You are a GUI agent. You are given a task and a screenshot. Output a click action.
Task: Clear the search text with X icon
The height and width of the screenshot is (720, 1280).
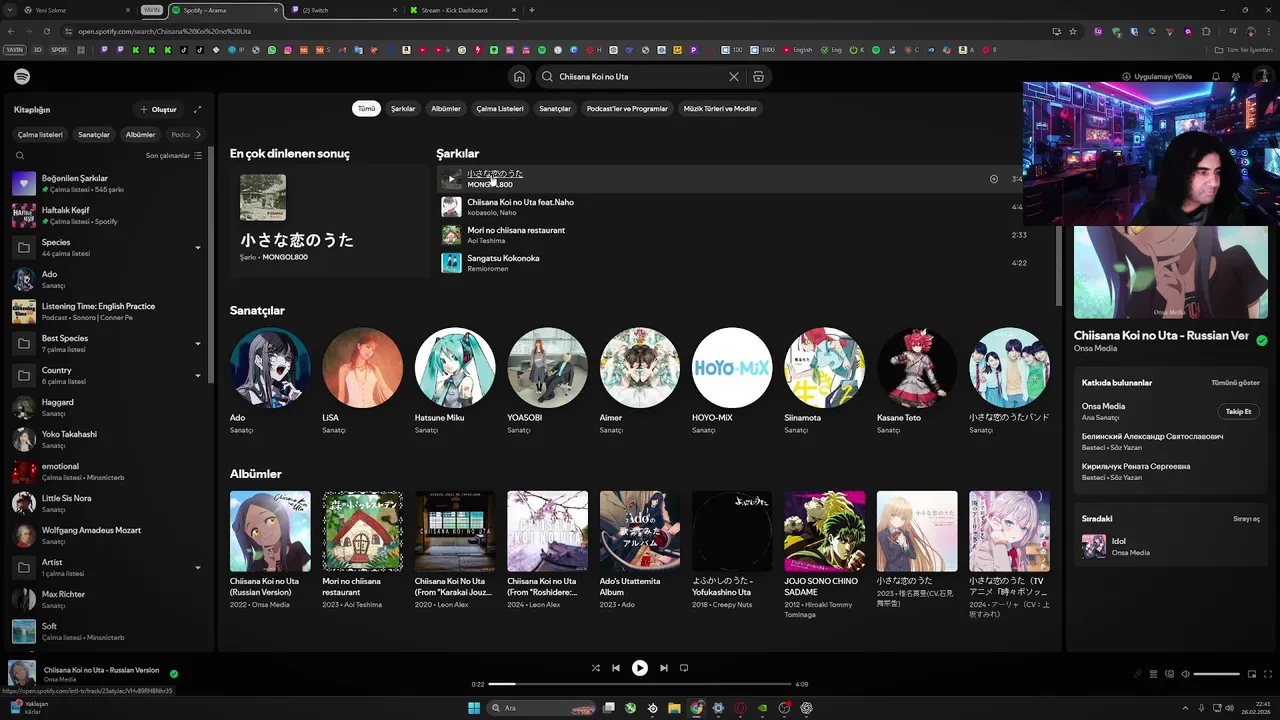pos(734,77)
